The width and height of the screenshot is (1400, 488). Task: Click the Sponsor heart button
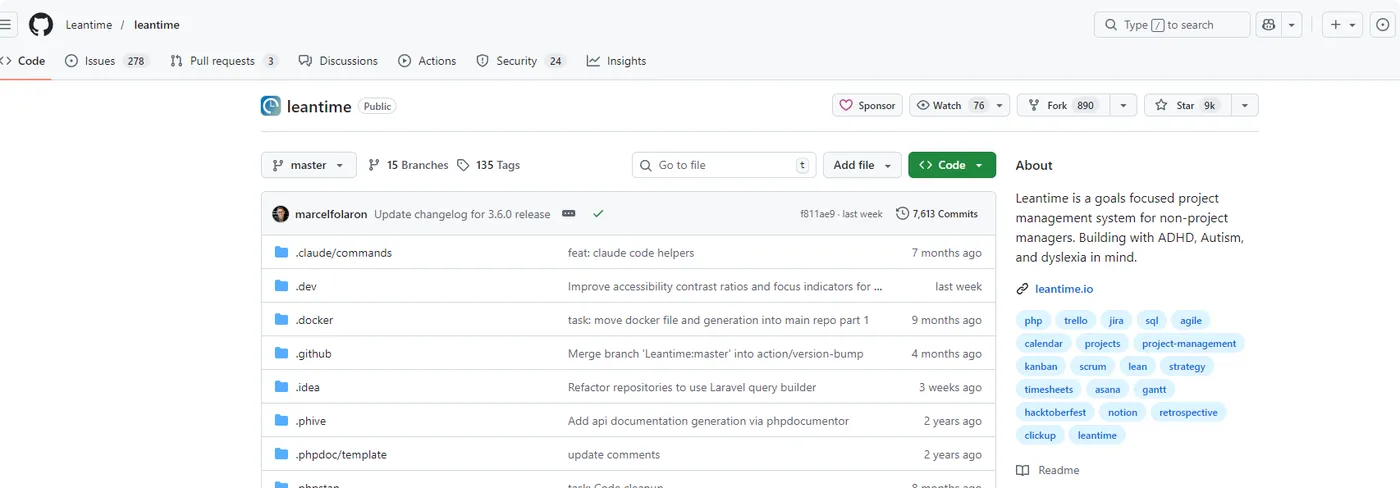coord(867,105)
